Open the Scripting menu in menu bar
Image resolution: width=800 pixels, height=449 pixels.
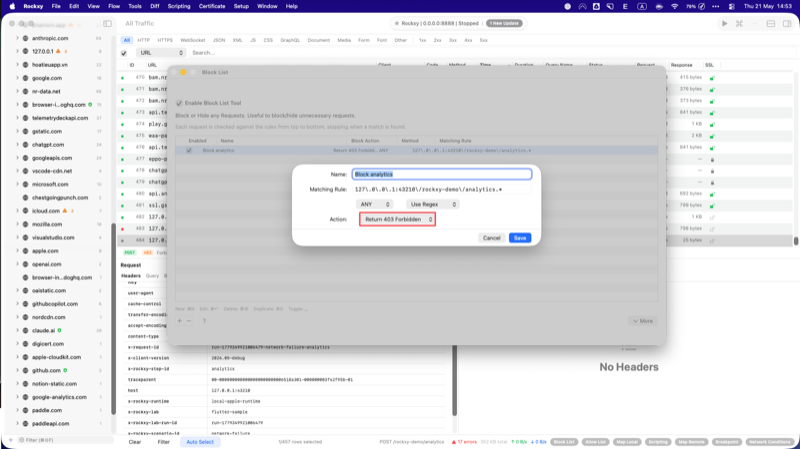click(x=179, y=6)
